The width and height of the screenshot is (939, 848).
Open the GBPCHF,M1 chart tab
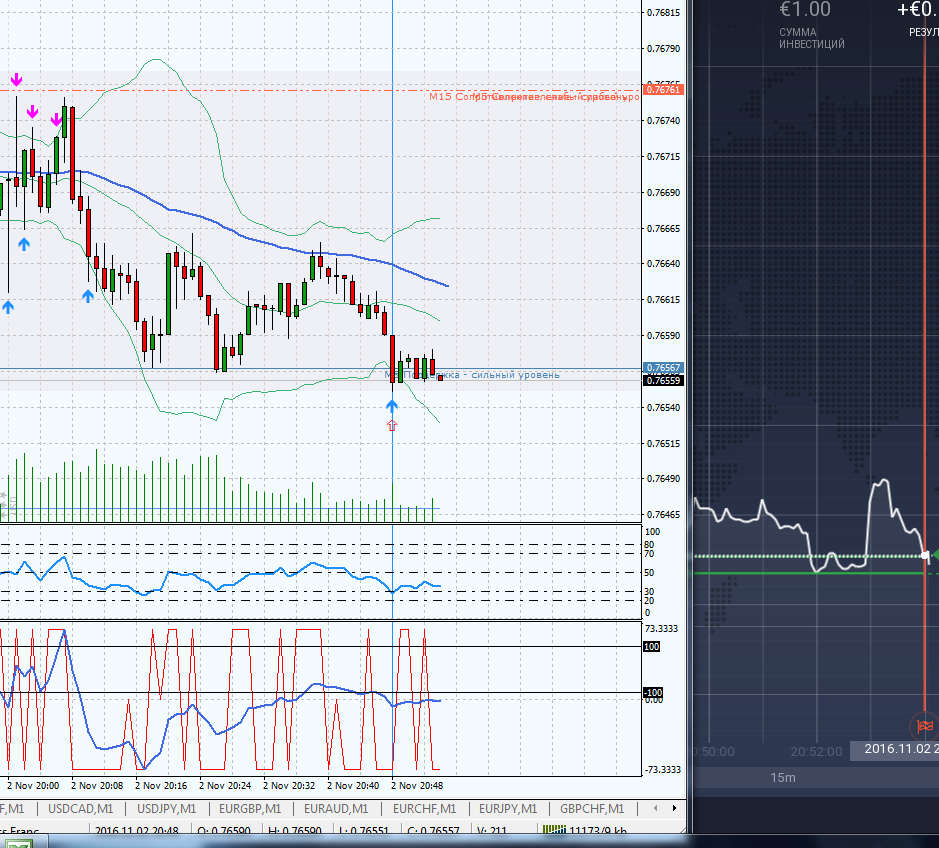click(x=591, y=808)
